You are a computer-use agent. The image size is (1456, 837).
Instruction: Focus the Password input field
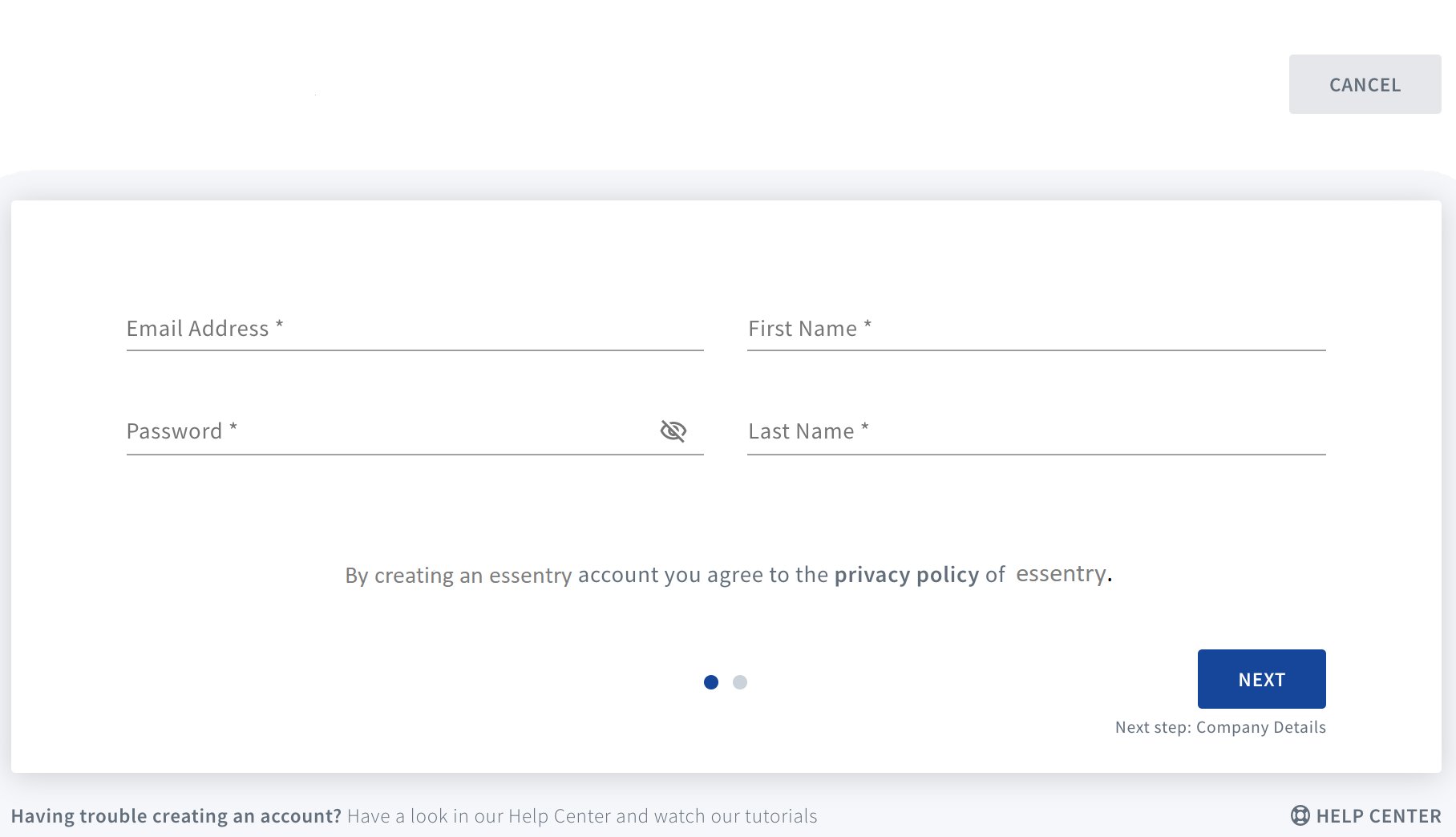click(390, 431)
